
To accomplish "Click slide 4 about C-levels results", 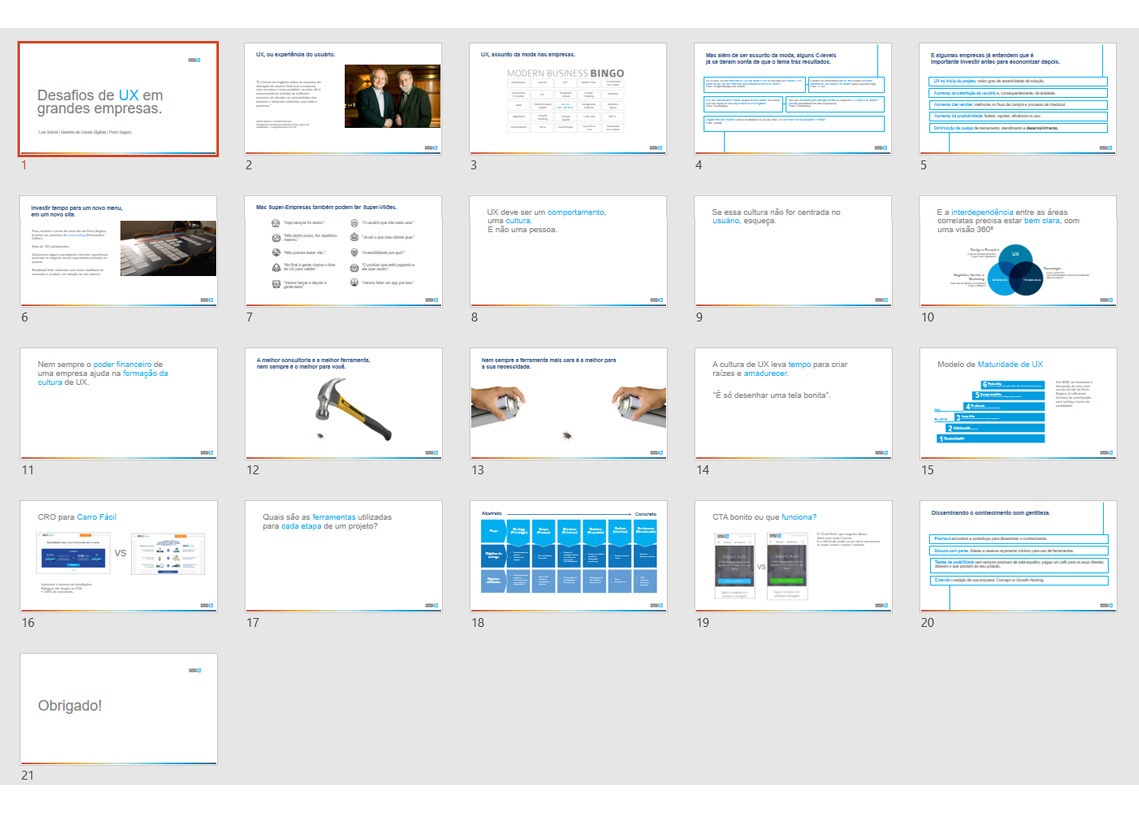I will 794,99.
